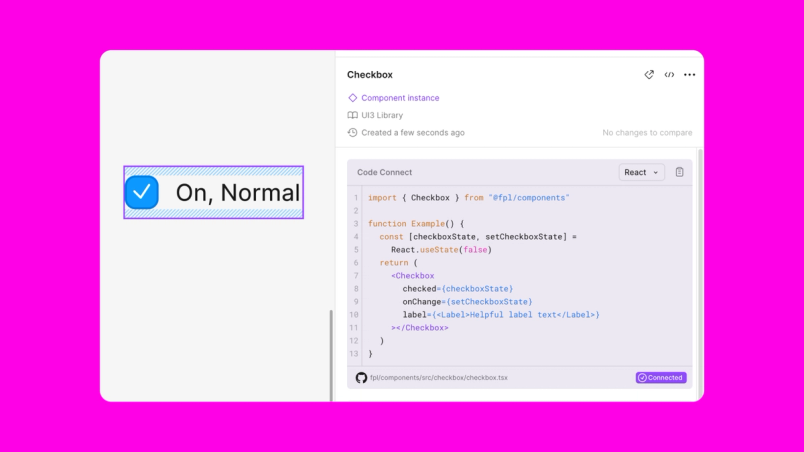Open the code view brackets icon
The image size is (804, 452).
[x=669, y=75]
